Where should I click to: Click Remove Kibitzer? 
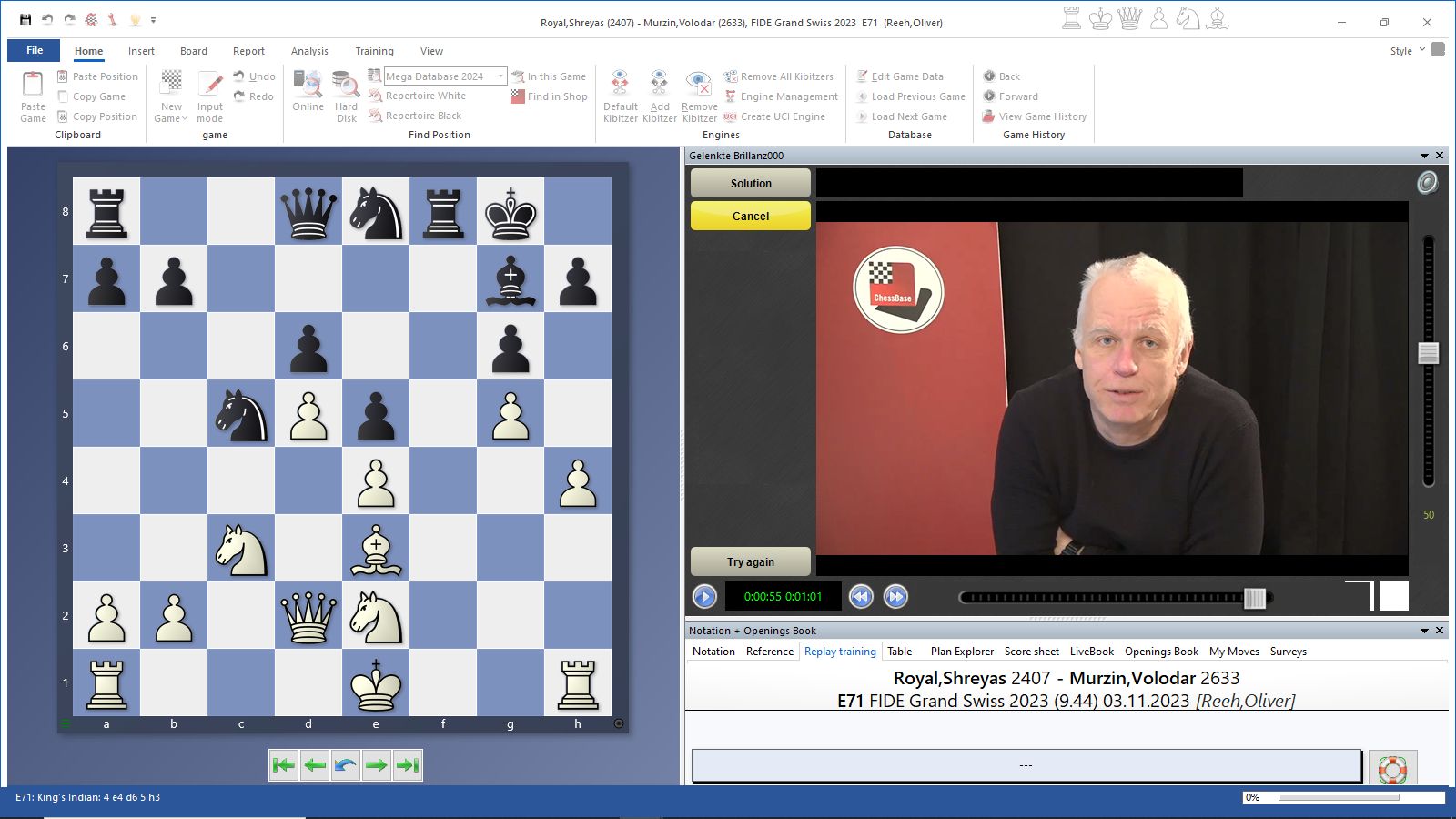[699, 96]
